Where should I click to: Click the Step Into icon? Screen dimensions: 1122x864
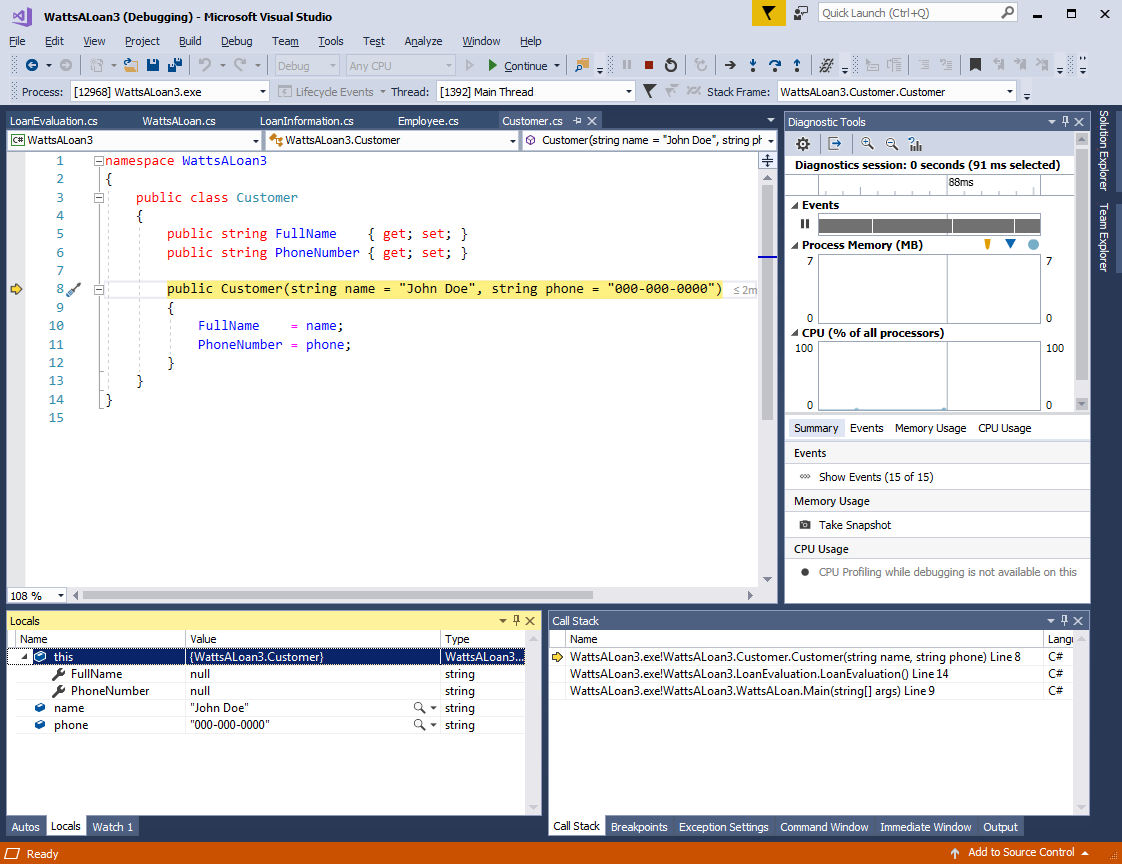[x=753, y=65]
